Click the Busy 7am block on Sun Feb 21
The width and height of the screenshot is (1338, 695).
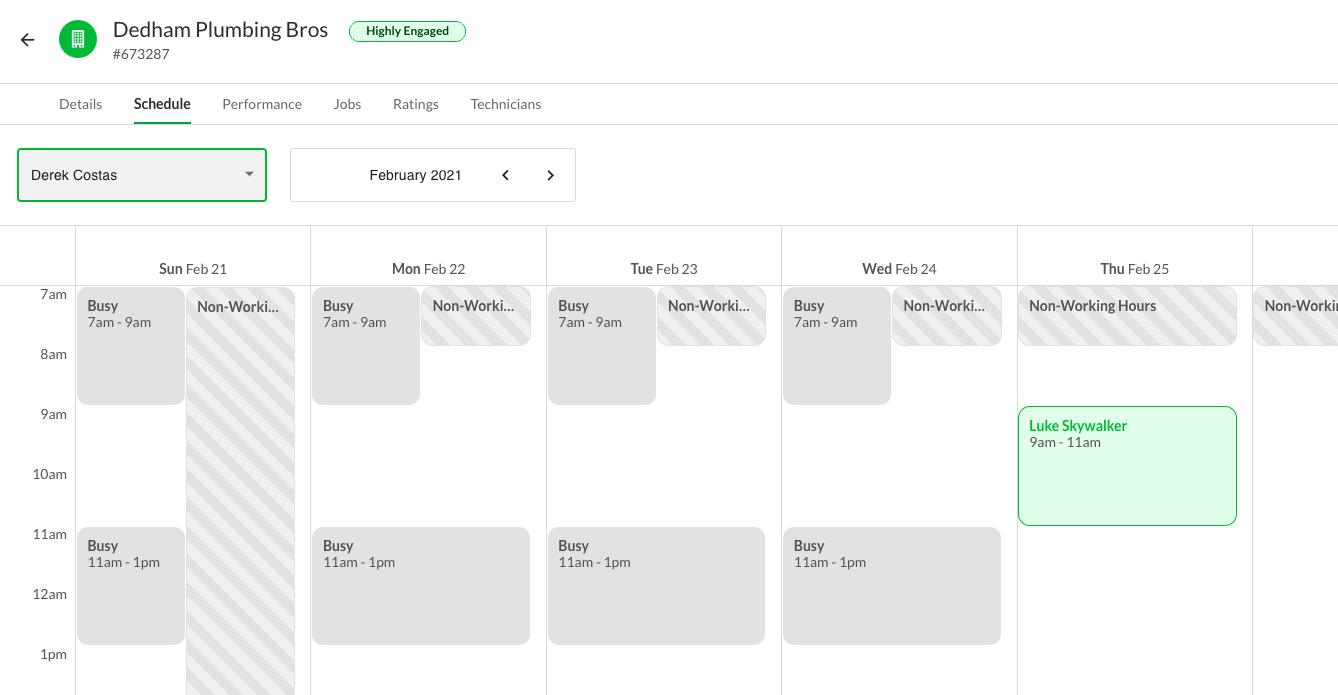point(130,345)
